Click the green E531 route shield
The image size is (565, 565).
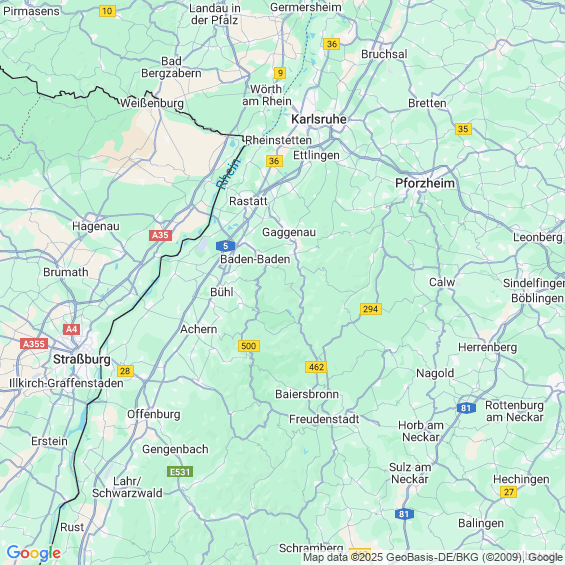180,472
